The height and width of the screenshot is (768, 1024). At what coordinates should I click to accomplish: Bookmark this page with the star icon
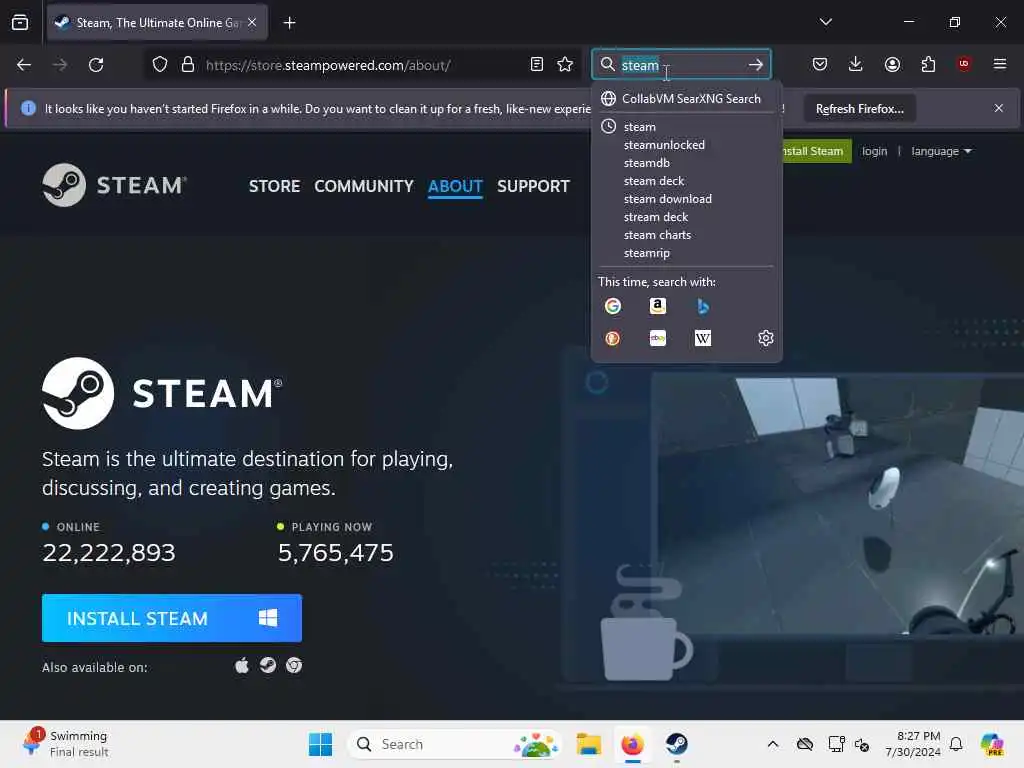coord(565,64)
